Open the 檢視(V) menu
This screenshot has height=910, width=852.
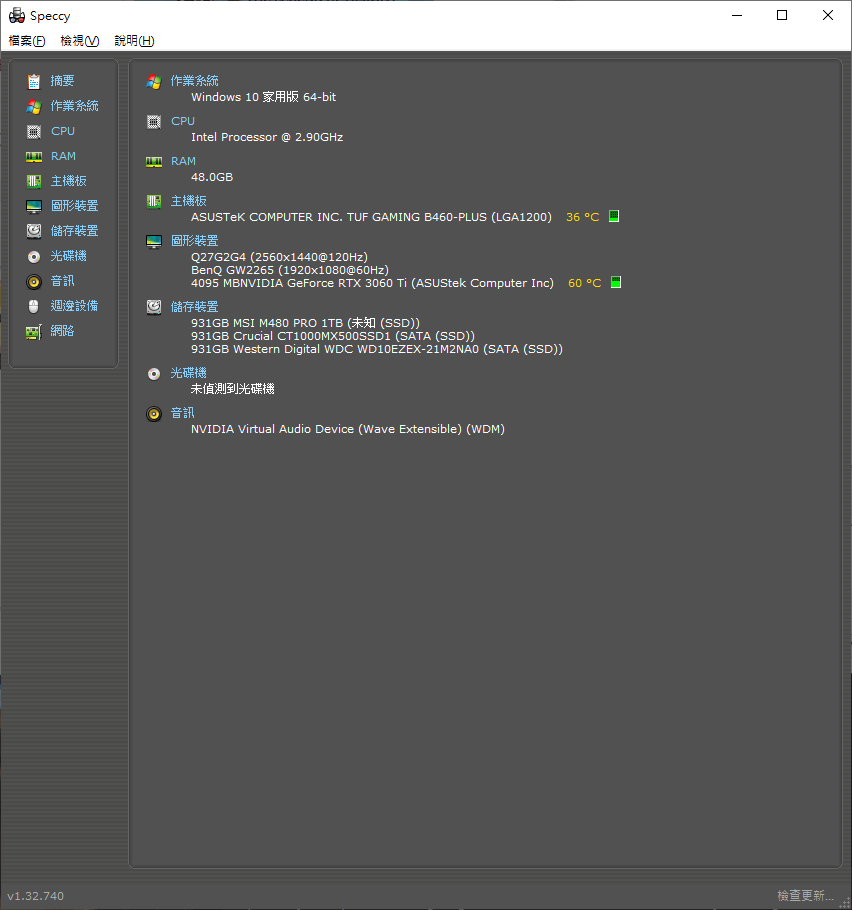[x=80, y=41]
